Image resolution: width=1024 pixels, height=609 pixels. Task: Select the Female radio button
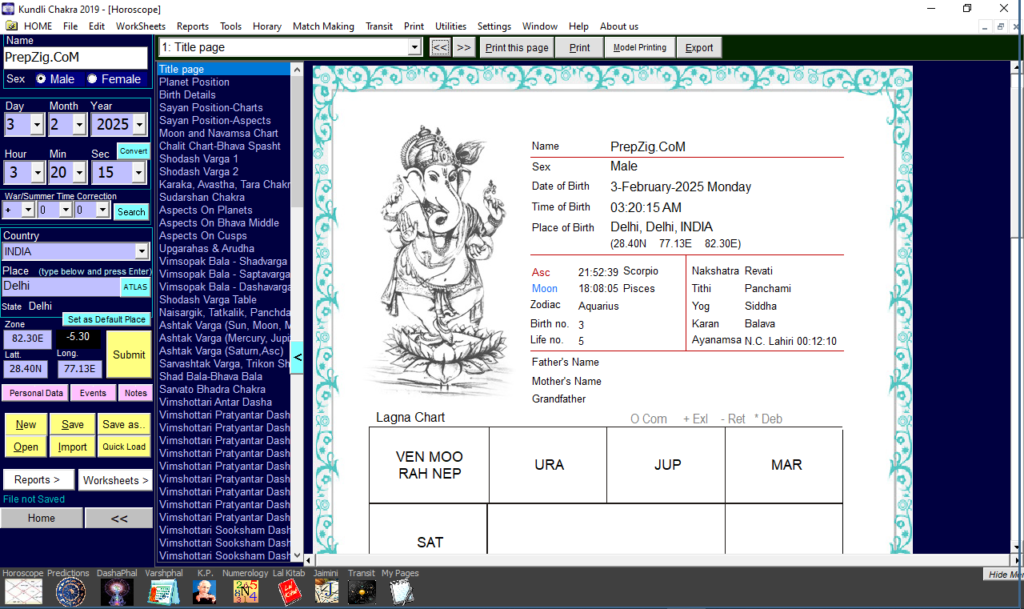pos(92,79)
